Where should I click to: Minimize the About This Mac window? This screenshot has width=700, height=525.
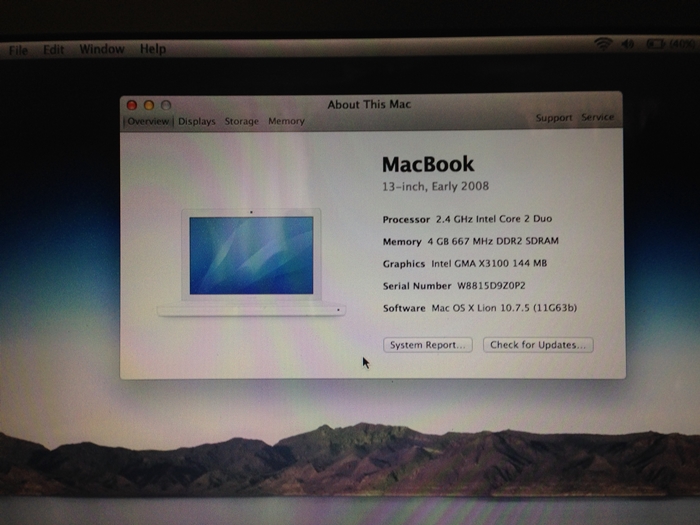(149, 105)
